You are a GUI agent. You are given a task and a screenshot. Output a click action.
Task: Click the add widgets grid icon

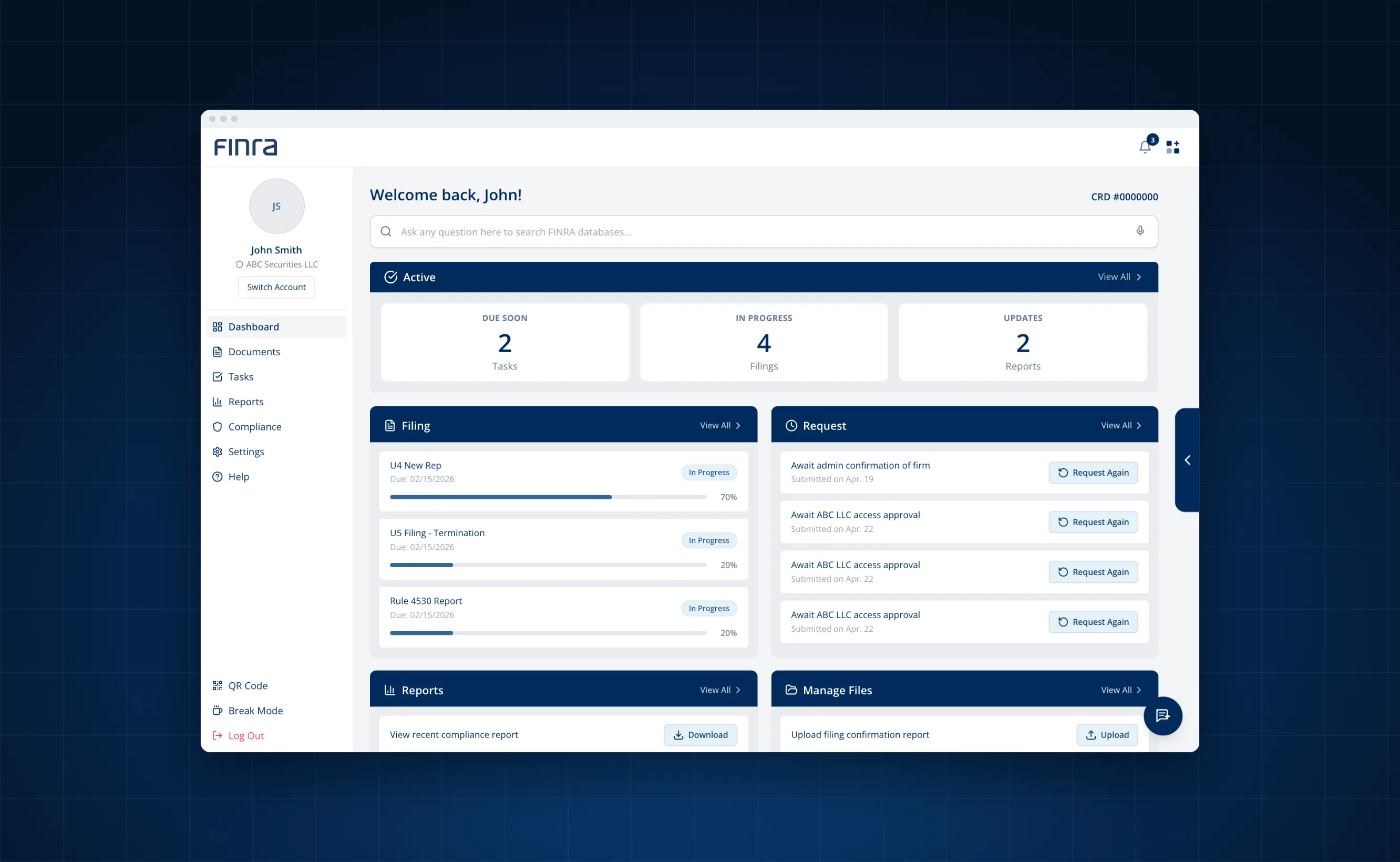tap(1172, 147)
